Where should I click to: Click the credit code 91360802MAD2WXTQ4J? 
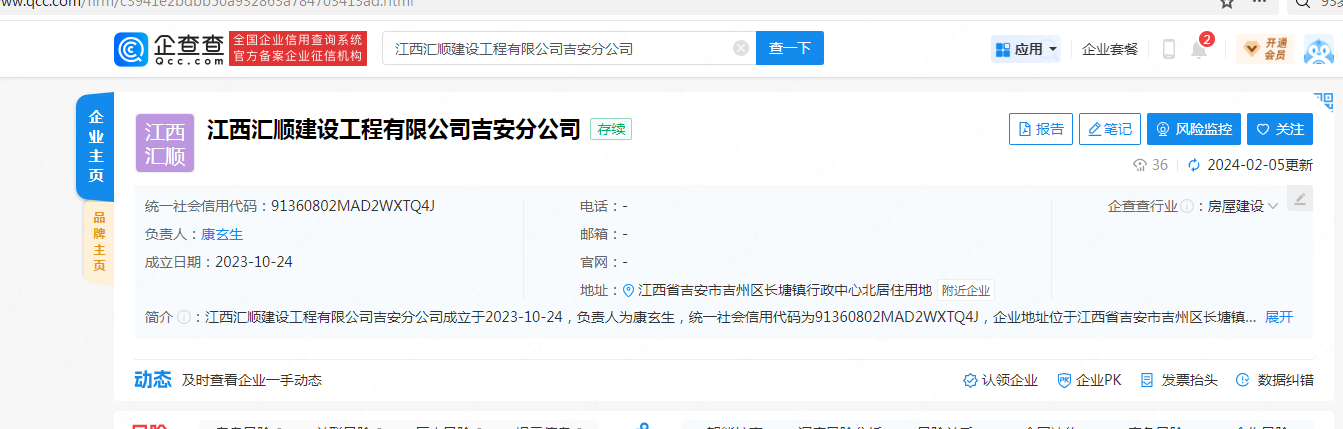353,206
